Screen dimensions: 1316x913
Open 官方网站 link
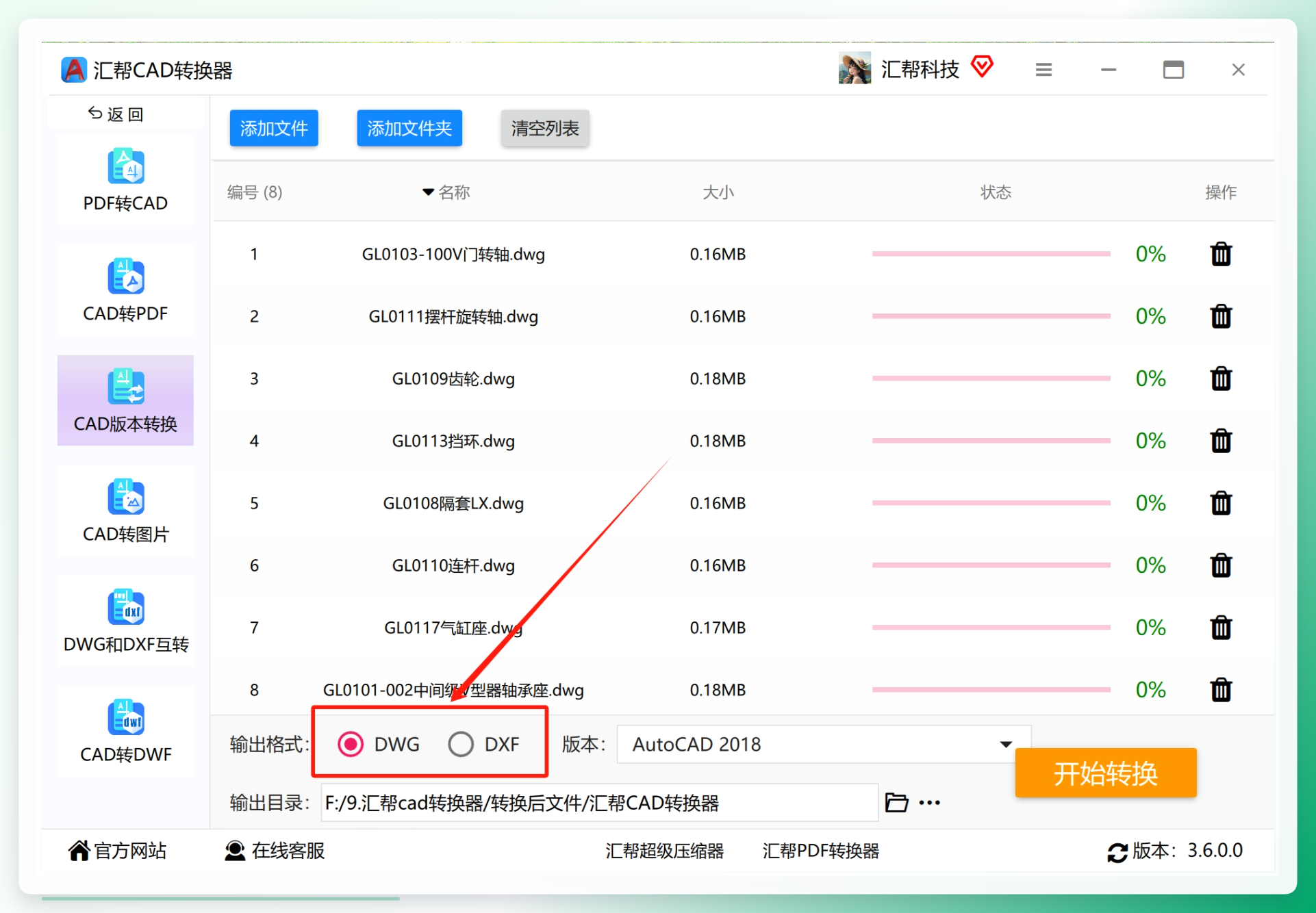(x=117, y=851)
